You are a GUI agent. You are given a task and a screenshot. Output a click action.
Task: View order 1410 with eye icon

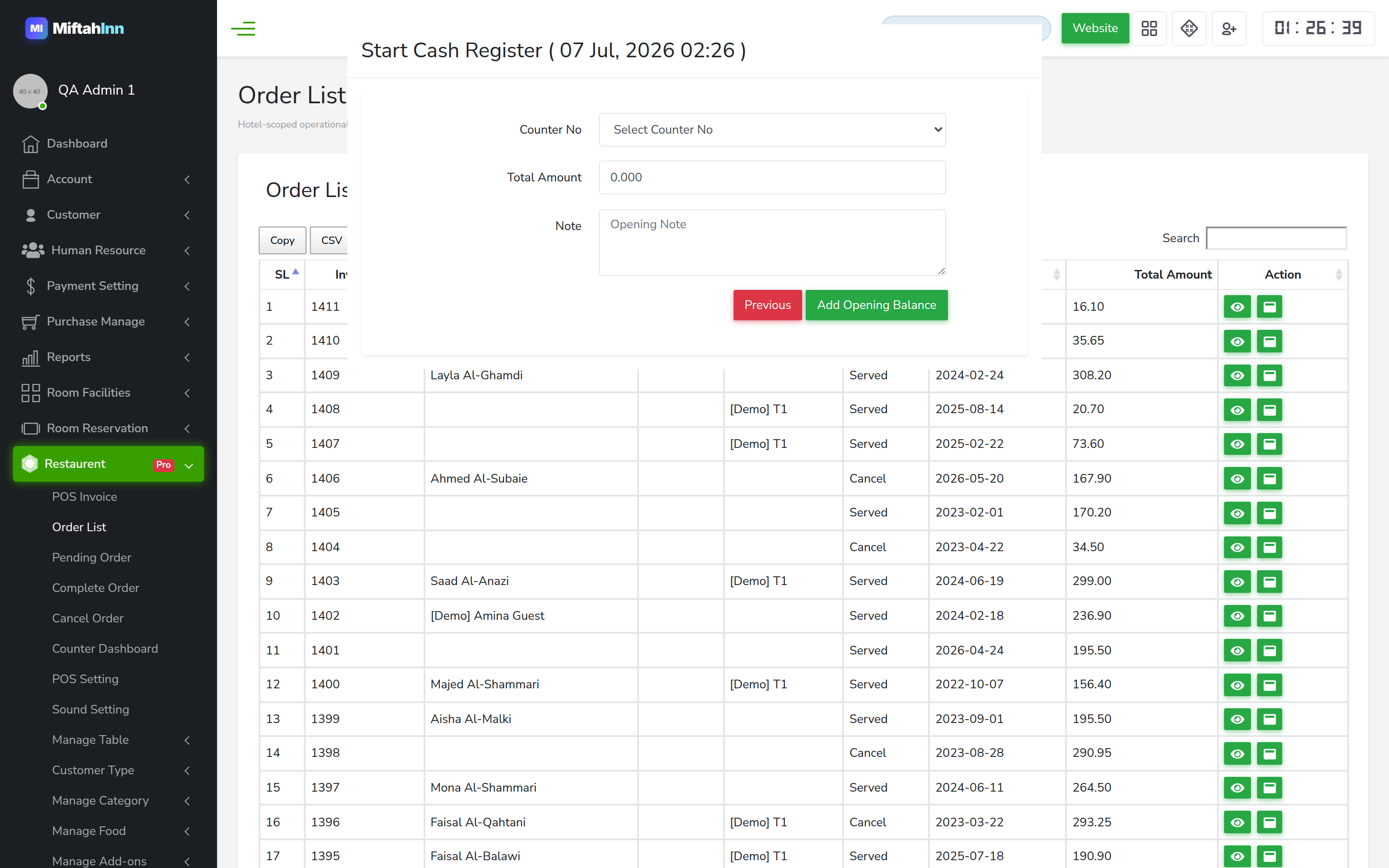1237,341
